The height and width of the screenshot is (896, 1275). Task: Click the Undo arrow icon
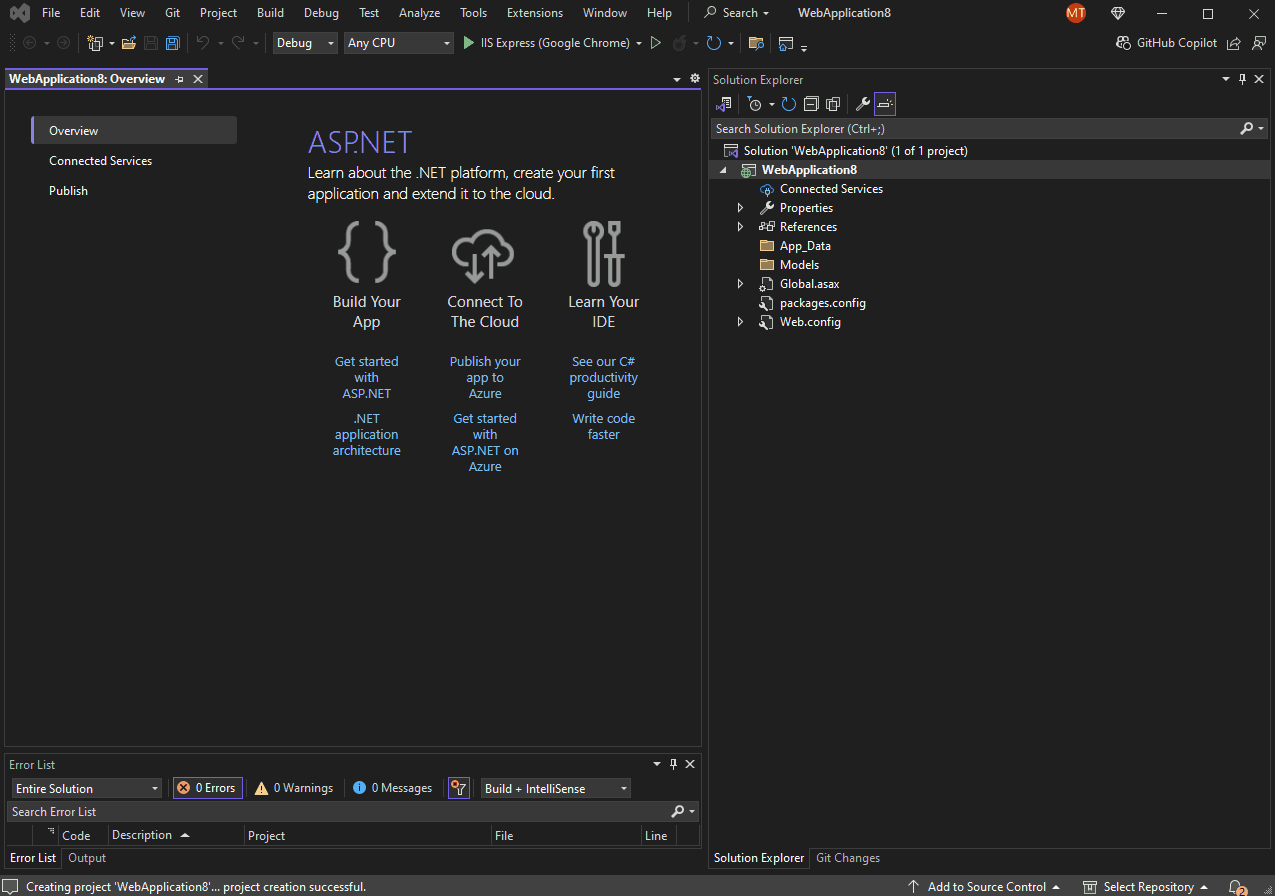click(203, 43)
